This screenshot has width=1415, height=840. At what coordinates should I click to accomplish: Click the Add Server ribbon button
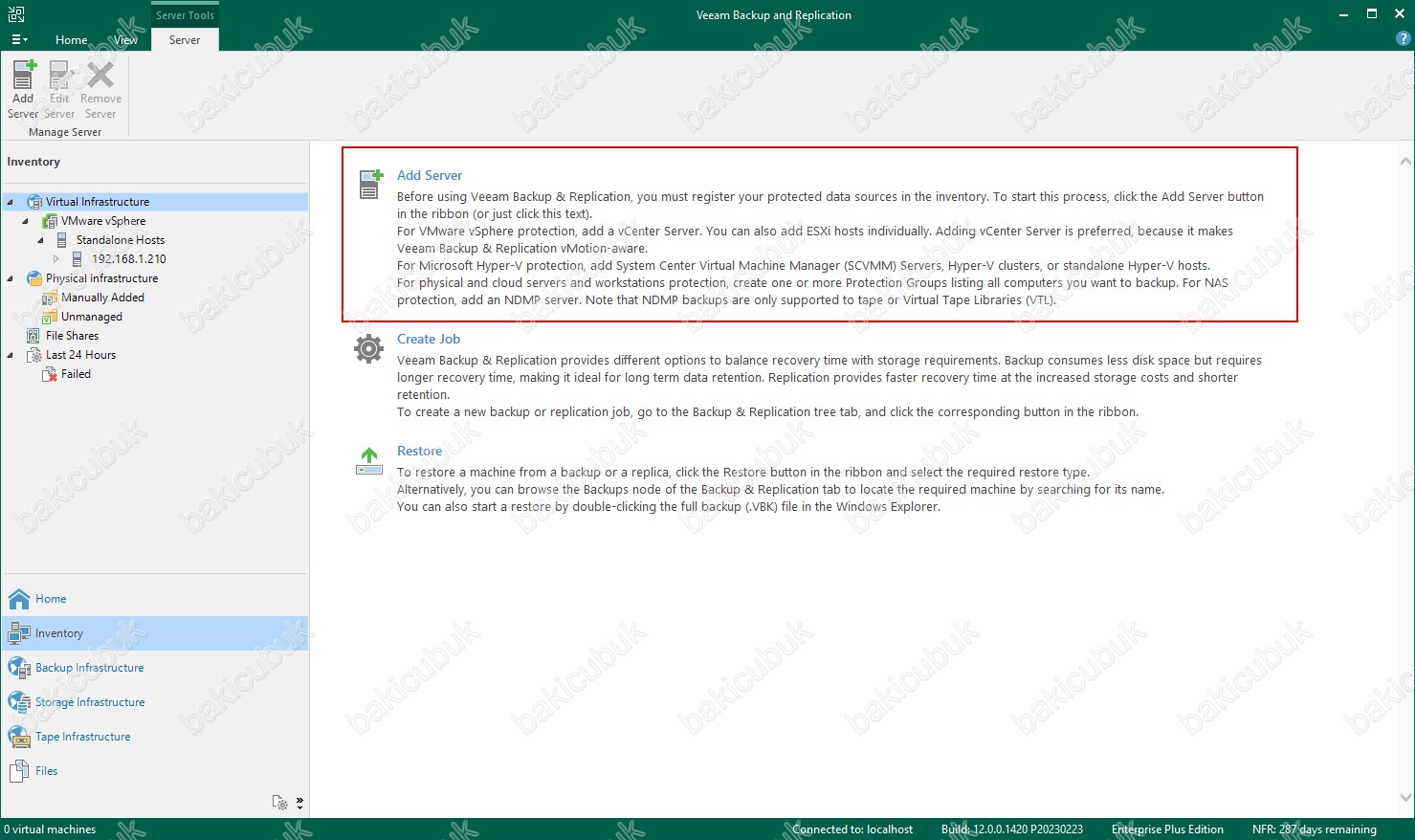pos(23,89)
